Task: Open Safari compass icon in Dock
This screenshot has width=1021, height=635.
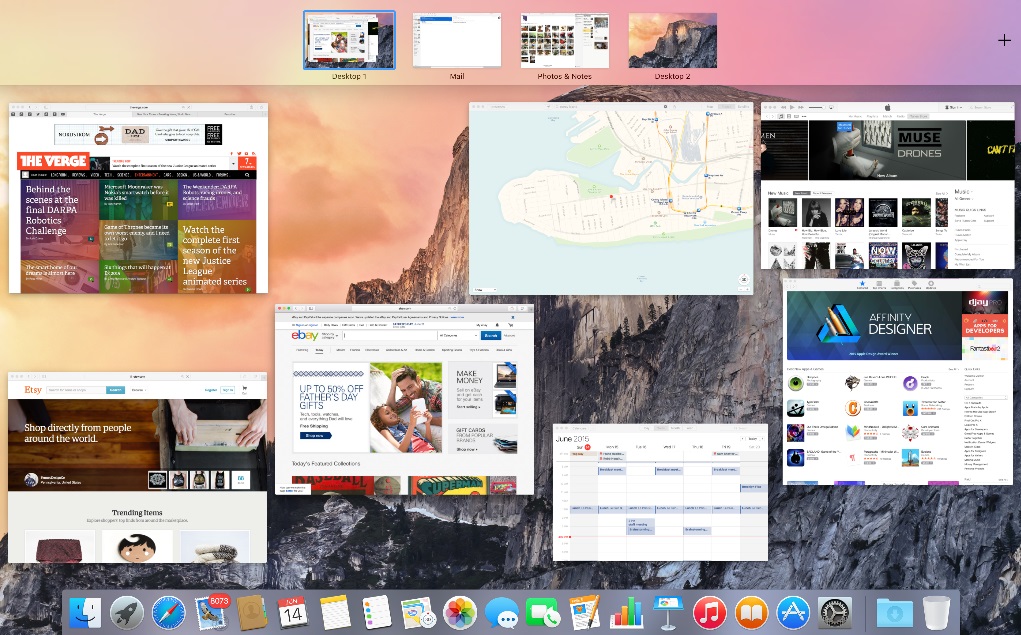Action: click(x=168, y=613)
